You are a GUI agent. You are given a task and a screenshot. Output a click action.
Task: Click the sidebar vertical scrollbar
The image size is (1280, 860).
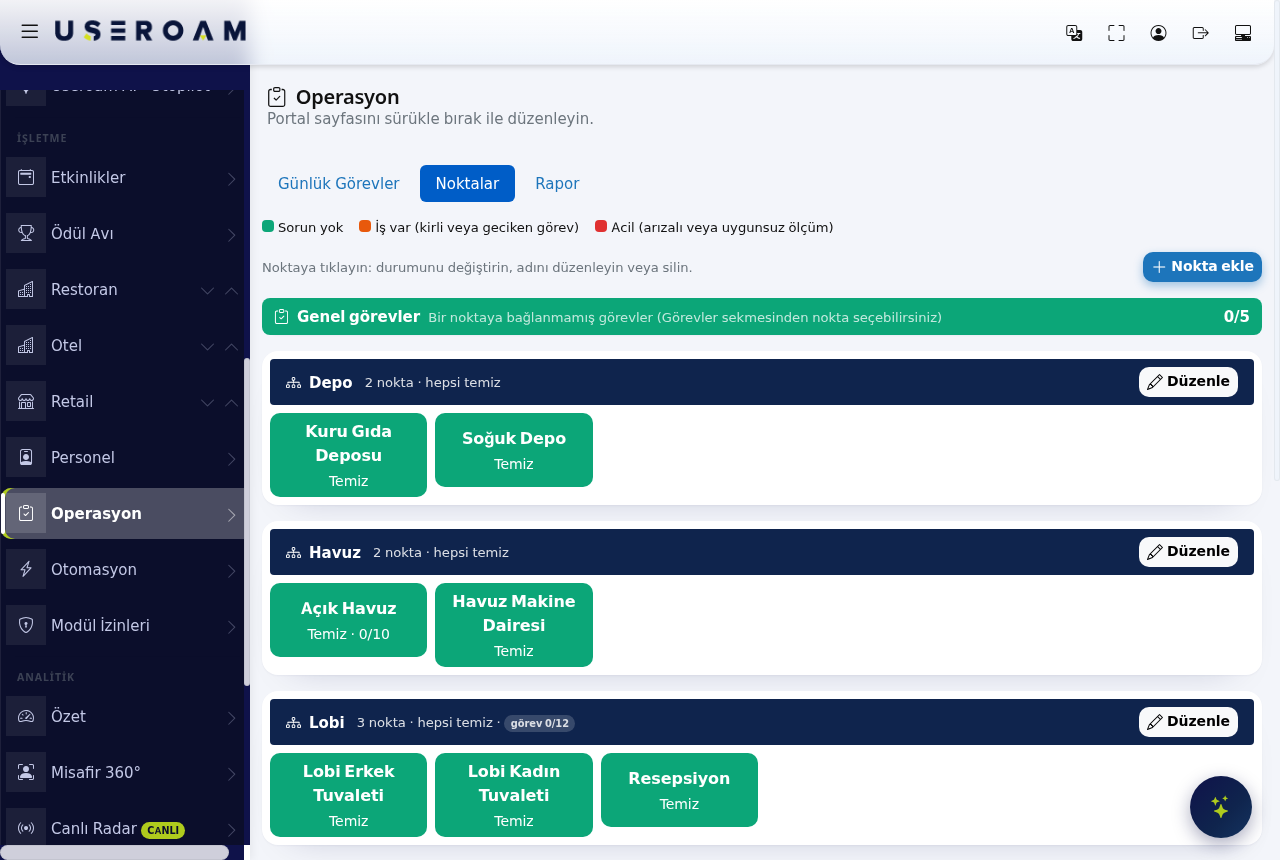pos(246,520)
